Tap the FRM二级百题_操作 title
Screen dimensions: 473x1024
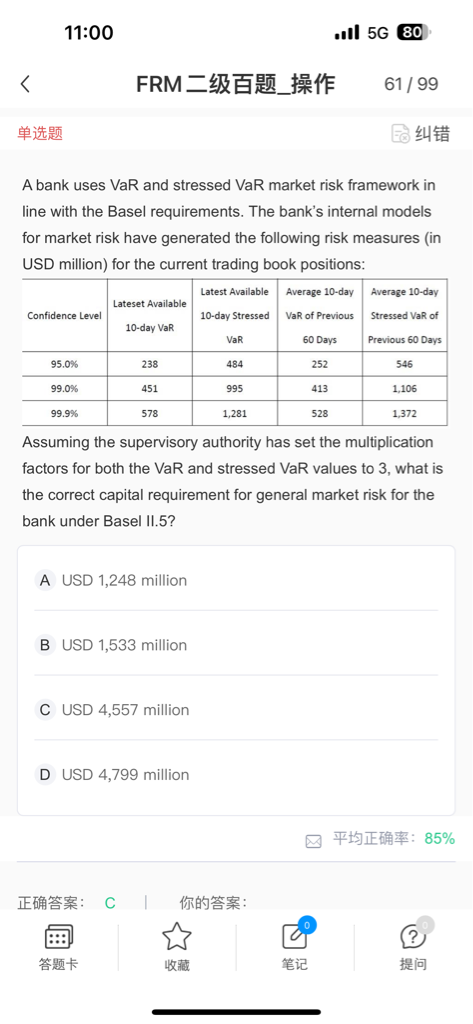(235, 84)
